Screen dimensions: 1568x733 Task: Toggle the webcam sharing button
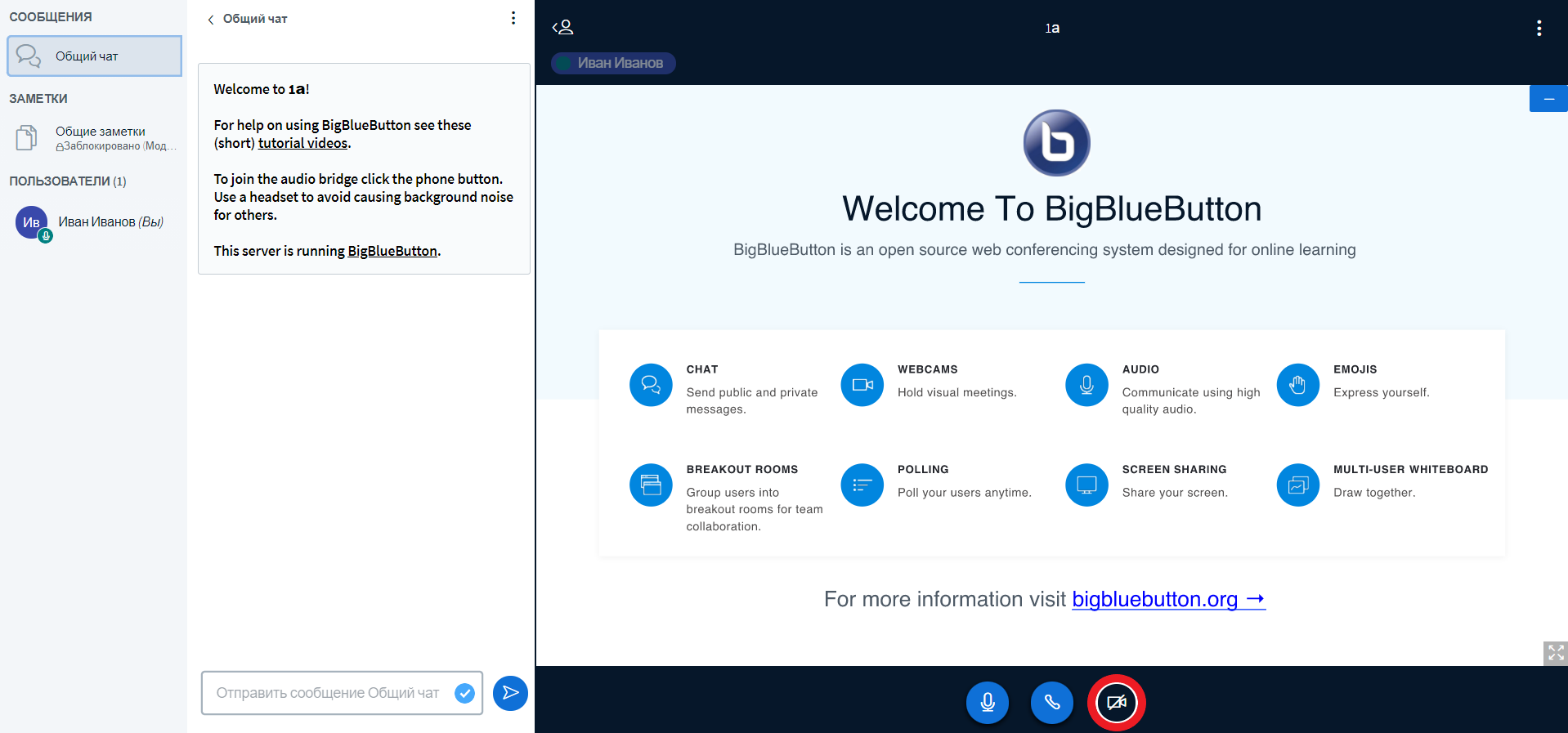point(1116,703)
